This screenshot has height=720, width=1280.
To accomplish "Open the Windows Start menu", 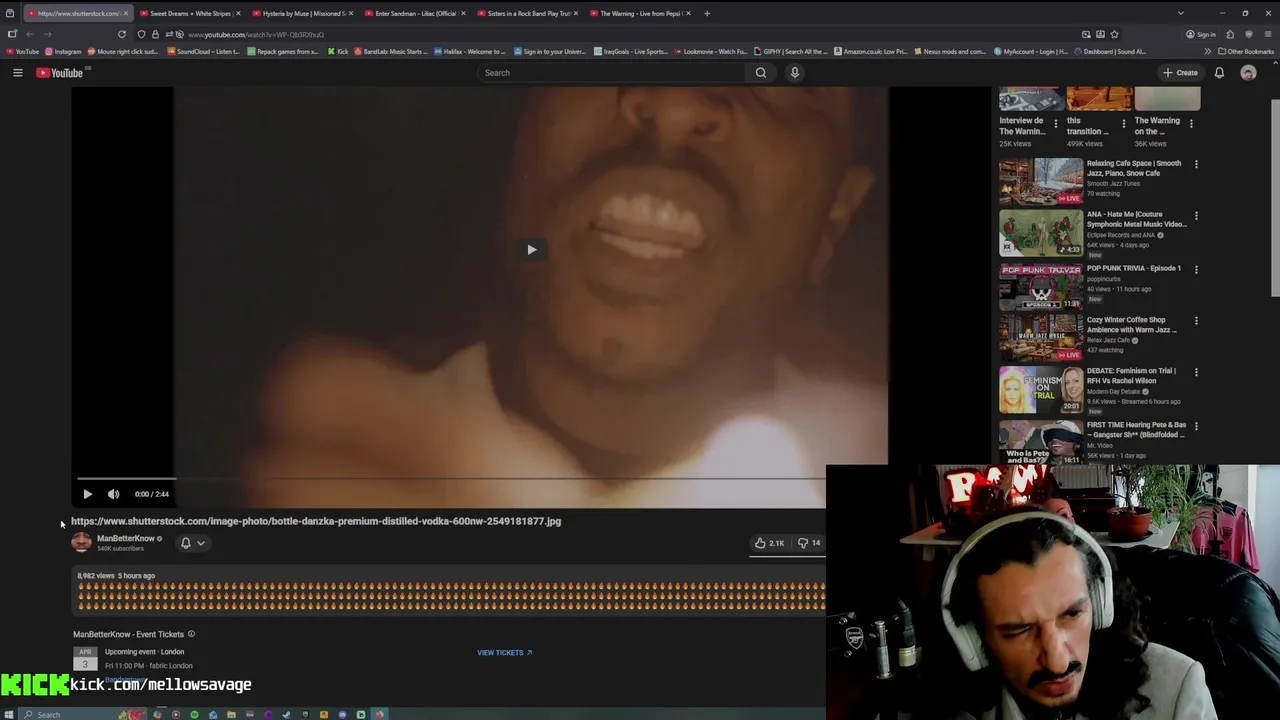I will click(x=8, y=714).
